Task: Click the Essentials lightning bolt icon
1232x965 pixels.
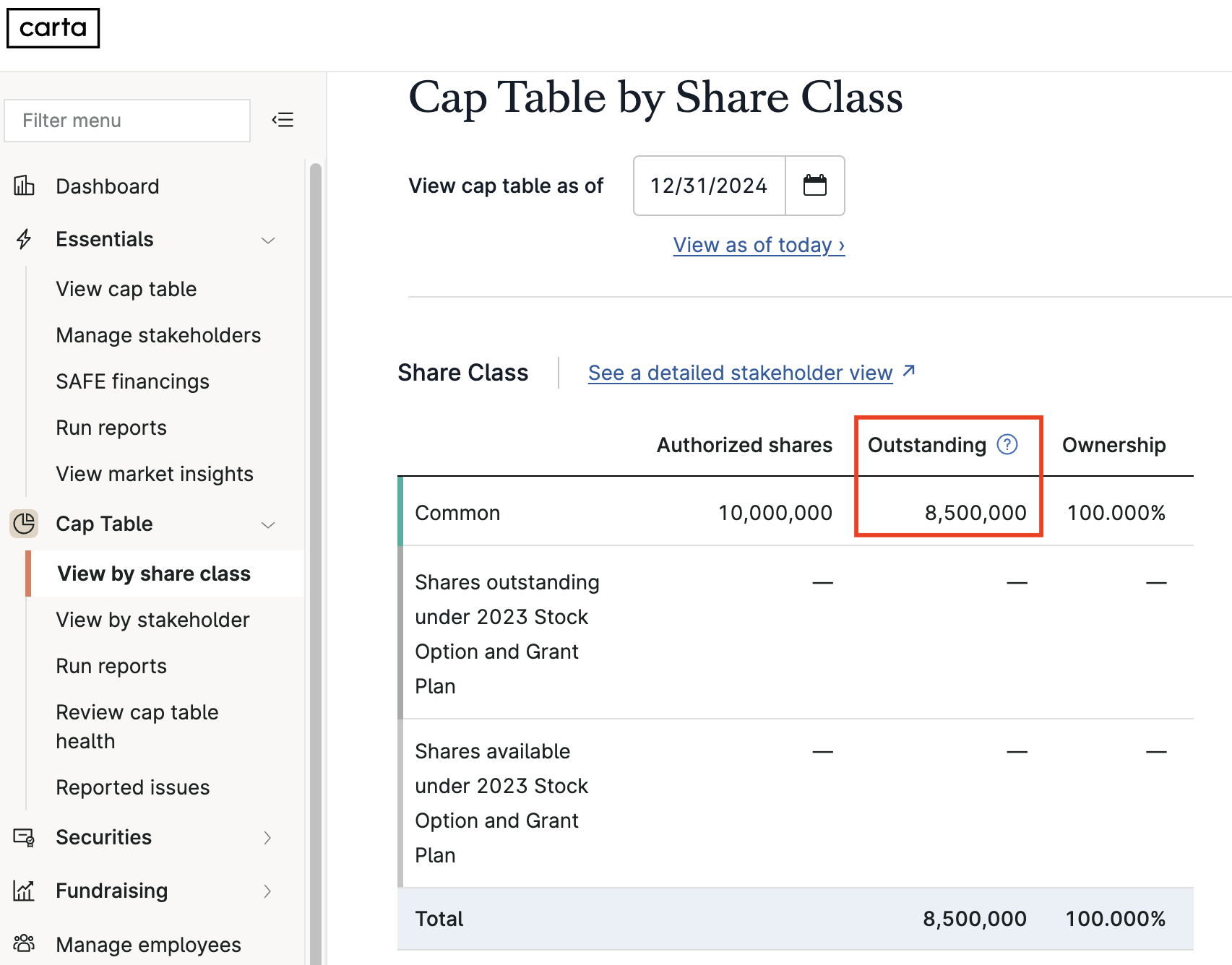Action: [x=24, y=239]
